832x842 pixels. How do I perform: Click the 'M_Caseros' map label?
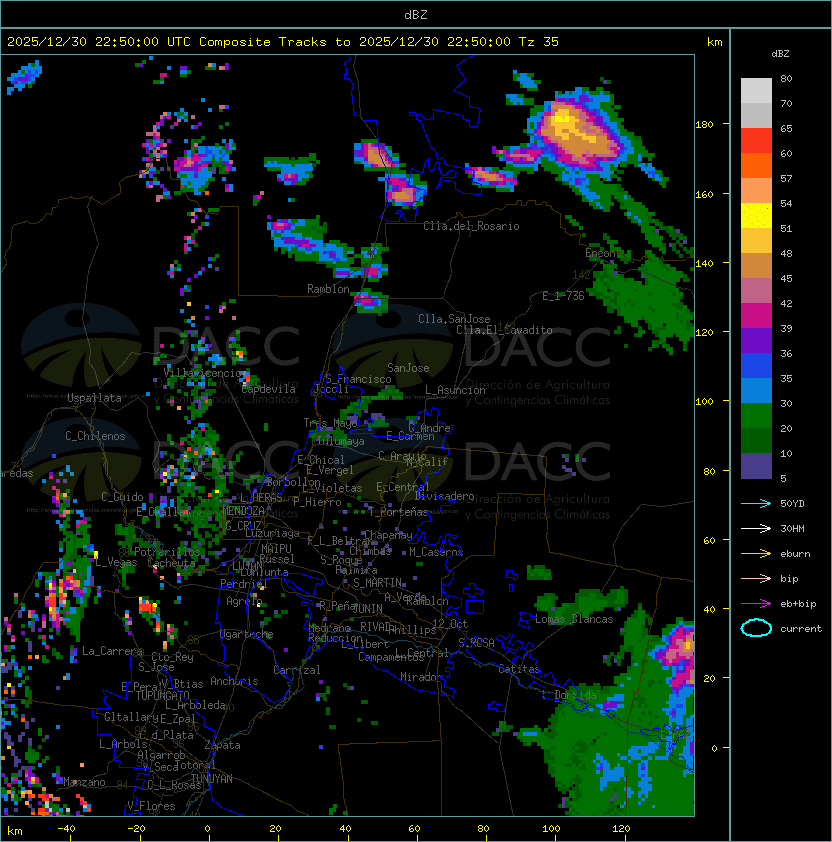coord(436,551)
